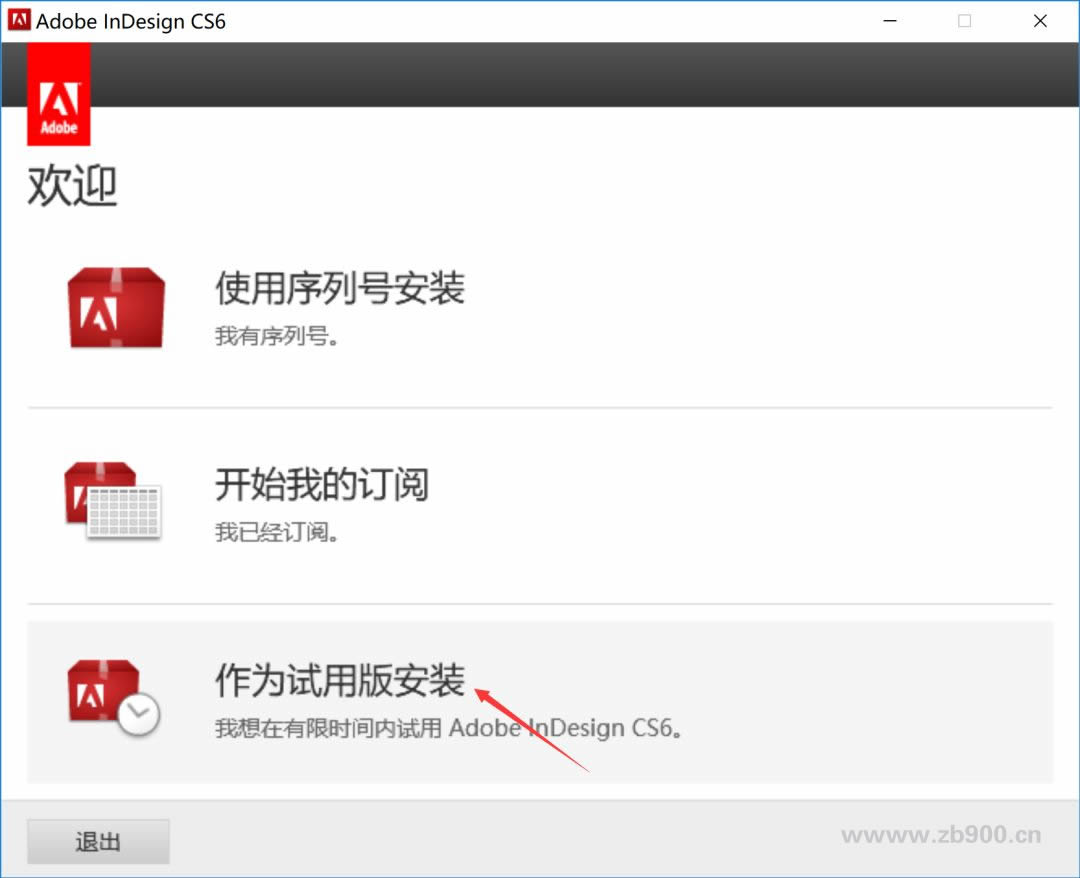The image size is (1080, 878).
Task: Click the trial description mentioning Adobe InDesign CS6
Action: [x=449, y=728]
